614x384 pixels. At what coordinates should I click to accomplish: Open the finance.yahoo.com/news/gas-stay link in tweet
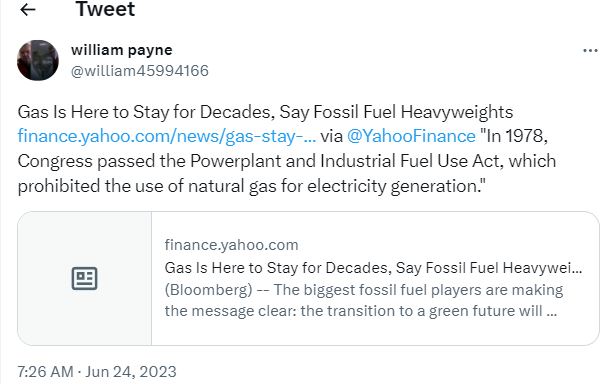(167, 136)
